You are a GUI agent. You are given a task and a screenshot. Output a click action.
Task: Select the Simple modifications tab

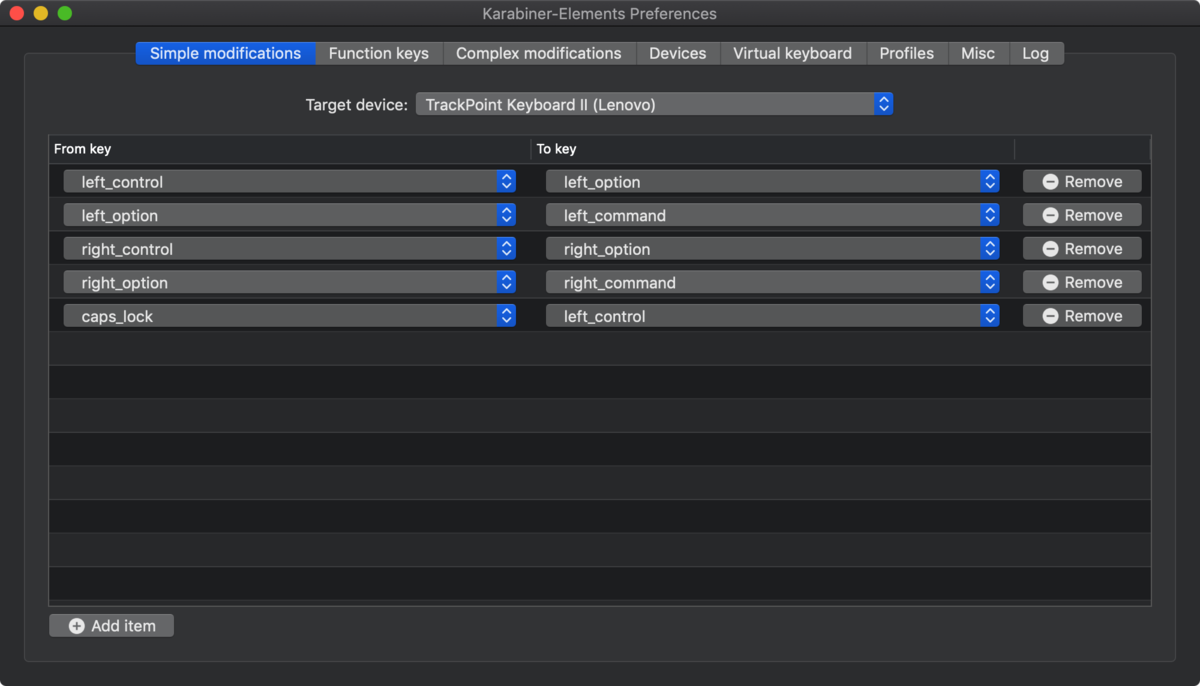pyautogui.click(x=225, y=53)
